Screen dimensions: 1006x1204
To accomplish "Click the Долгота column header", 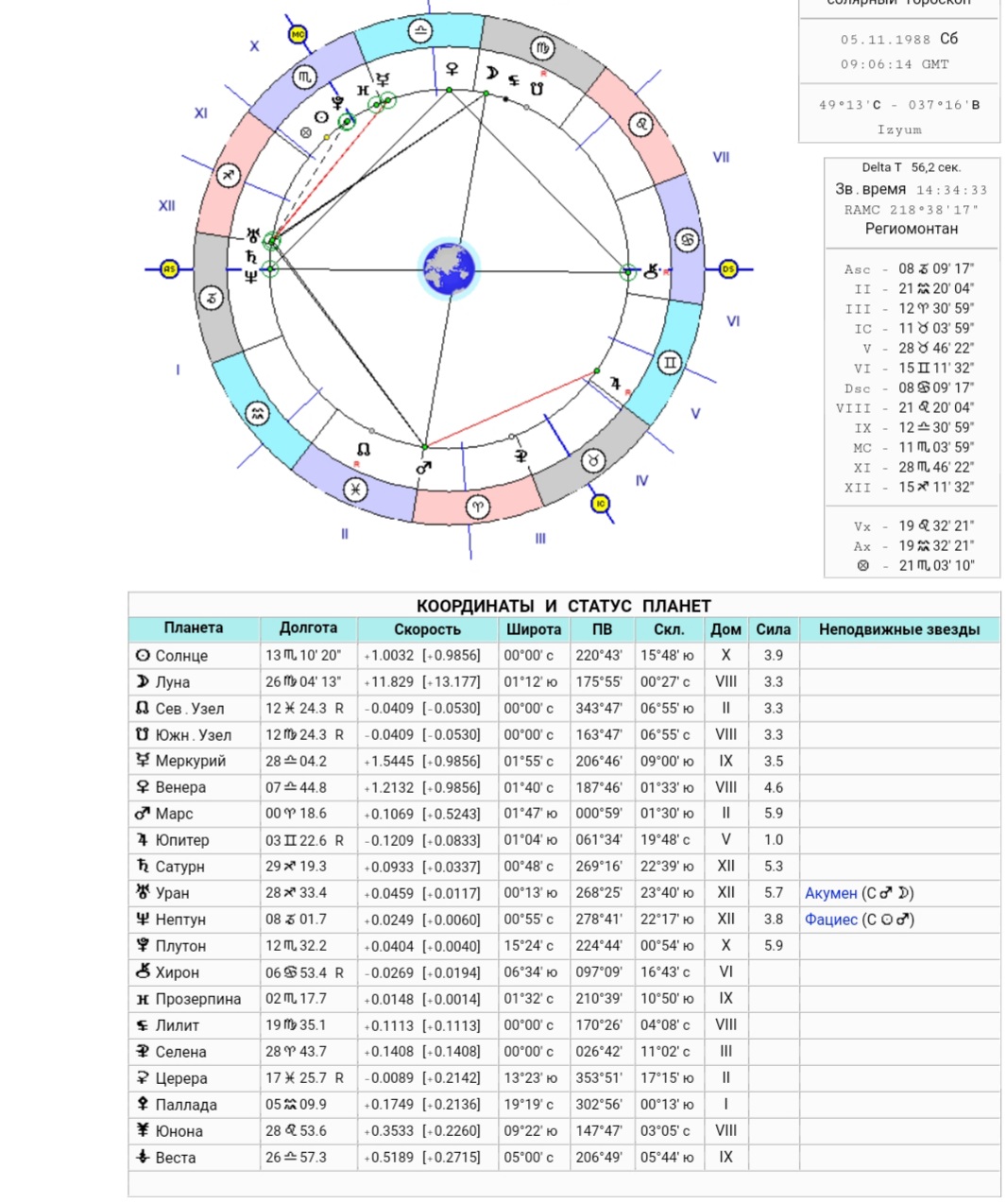I will tap(308, 628).
